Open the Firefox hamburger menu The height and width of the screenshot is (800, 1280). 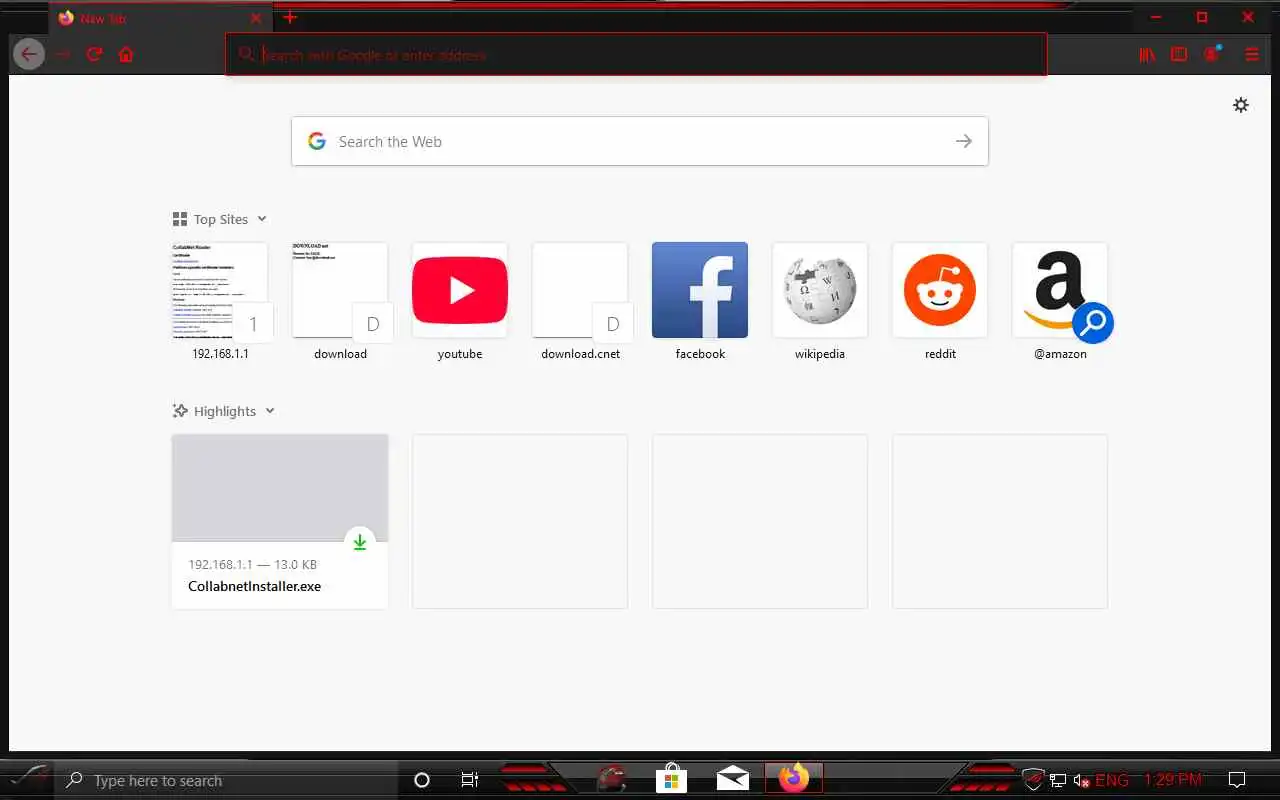(x=1252, y=54)
